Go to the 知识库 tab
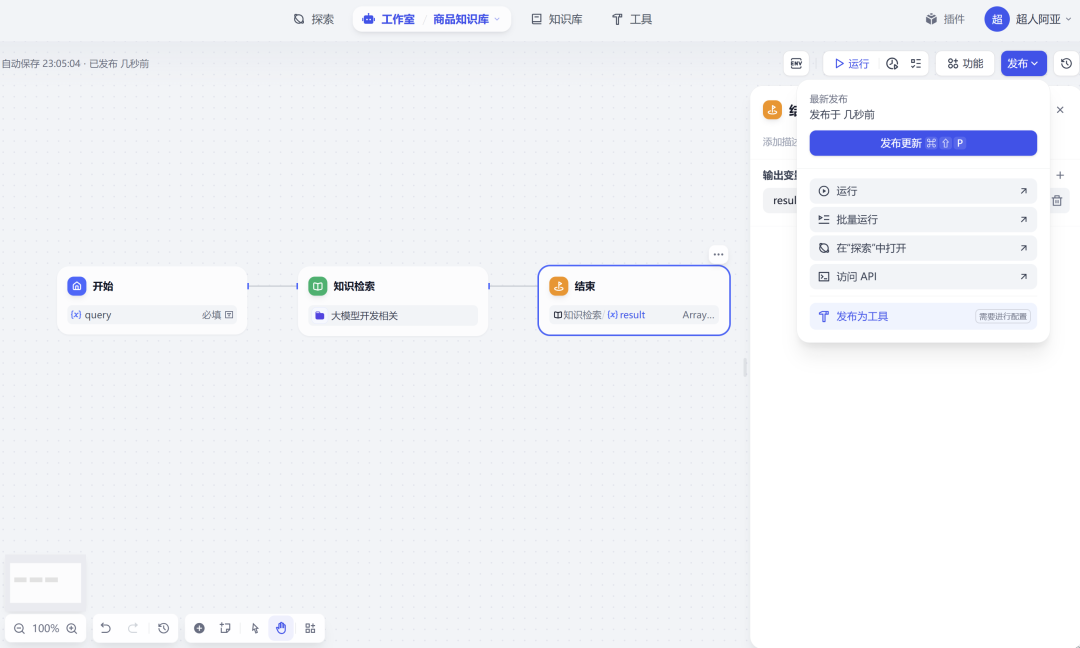Viewport: 1080px width, 648px height. point(556,19)
